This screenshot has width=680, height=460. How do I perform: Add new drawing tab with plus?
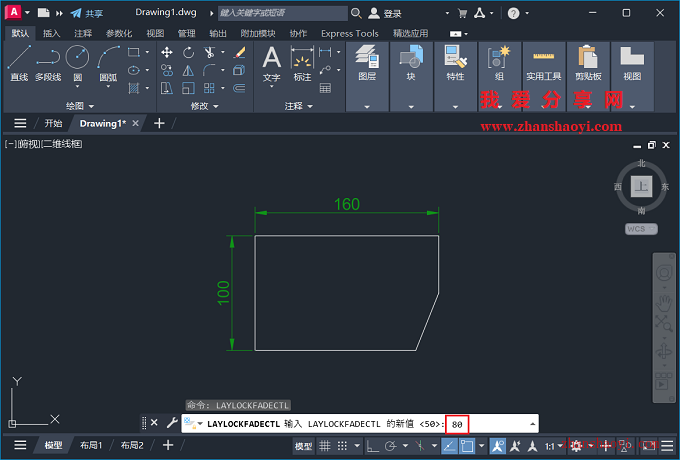point(159,124)
